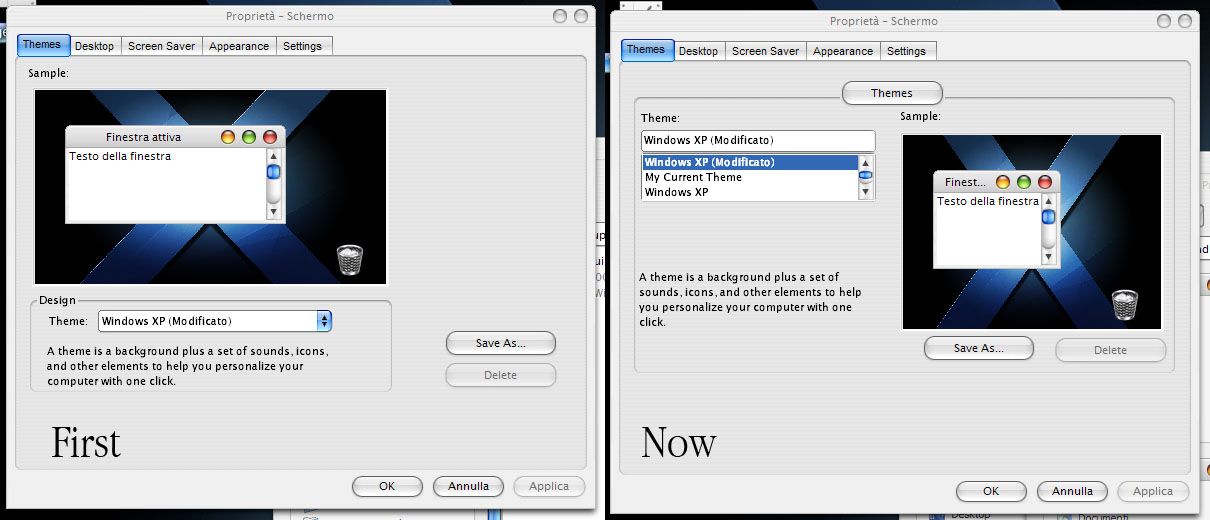
Task: Switch to Desktop tab in right dialog
Action: tap(699, 51)
